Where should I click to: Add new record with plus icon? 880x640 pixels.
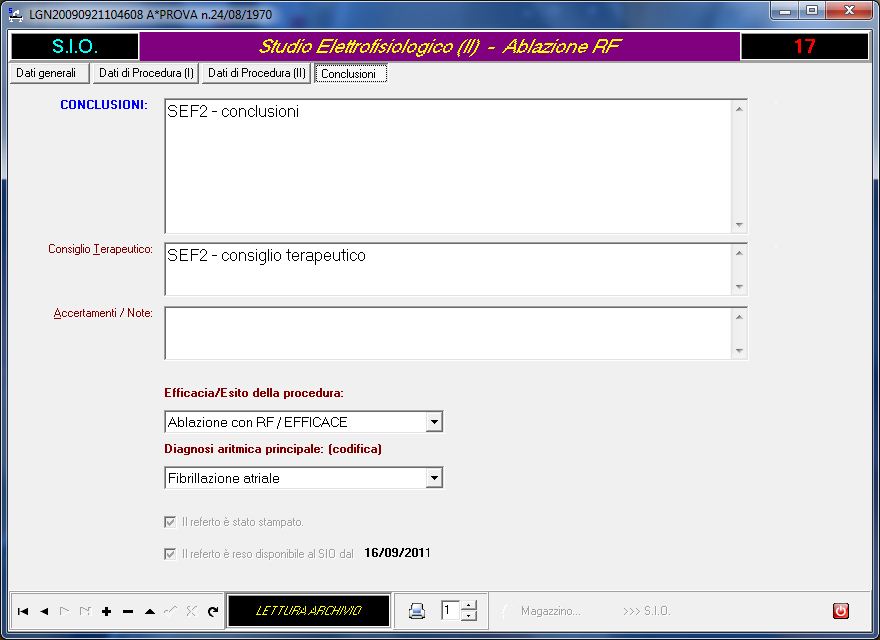[x=107, y=611]
